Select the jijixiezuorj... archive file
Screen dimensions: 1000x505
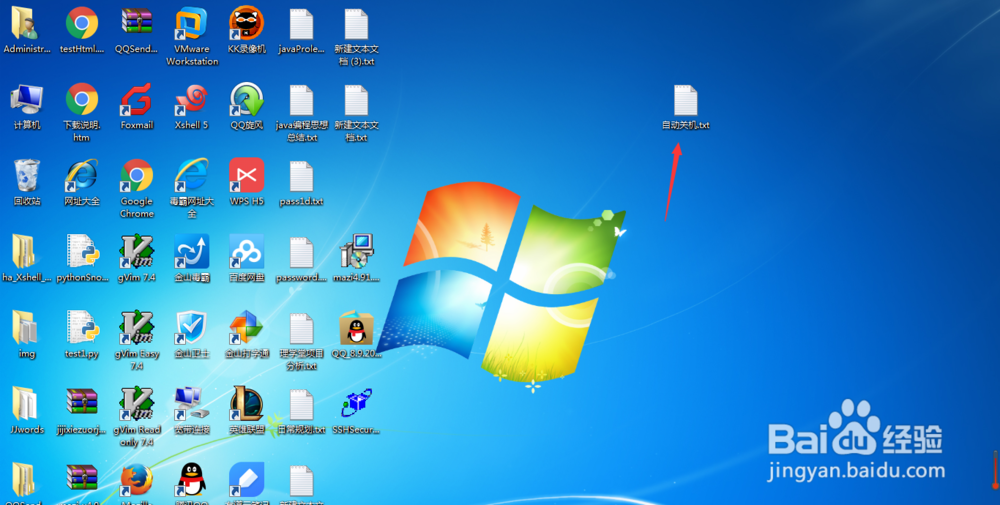pyautogui.click(x=82, y=411)
